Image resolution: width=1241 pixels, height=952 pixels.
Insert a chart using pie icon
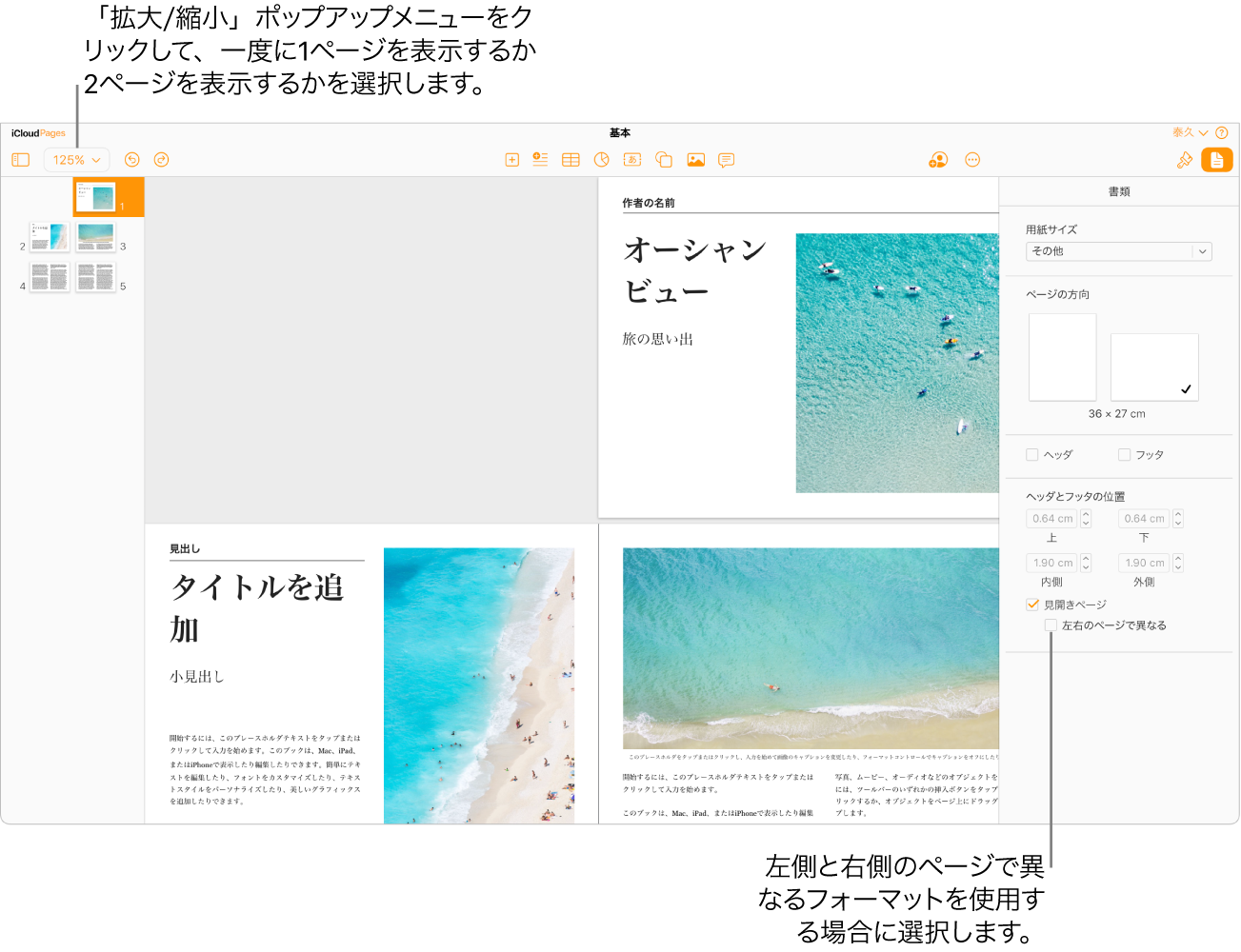pyautogui.click(x=602, y=160)
